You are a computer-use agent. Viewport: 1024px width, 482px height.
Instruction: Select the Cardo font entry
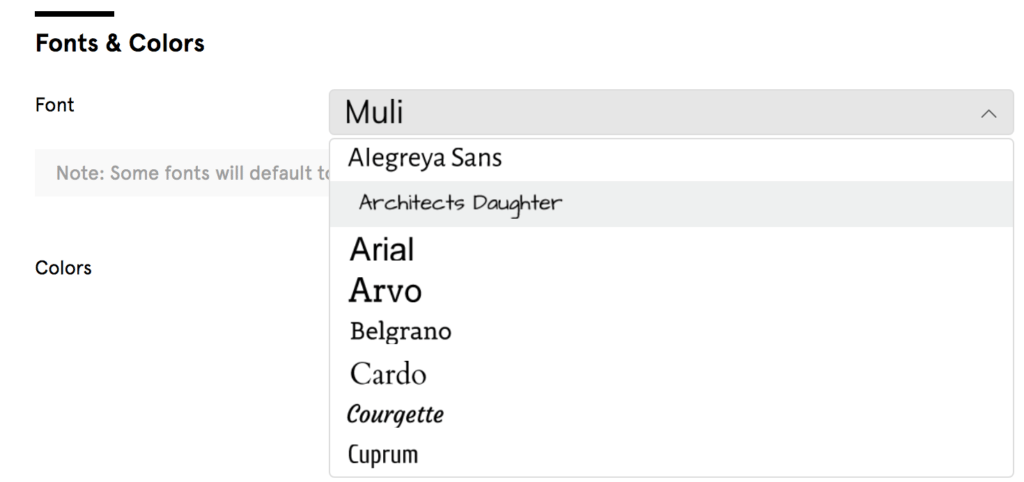pyautogui.click(x=388, y=374)
